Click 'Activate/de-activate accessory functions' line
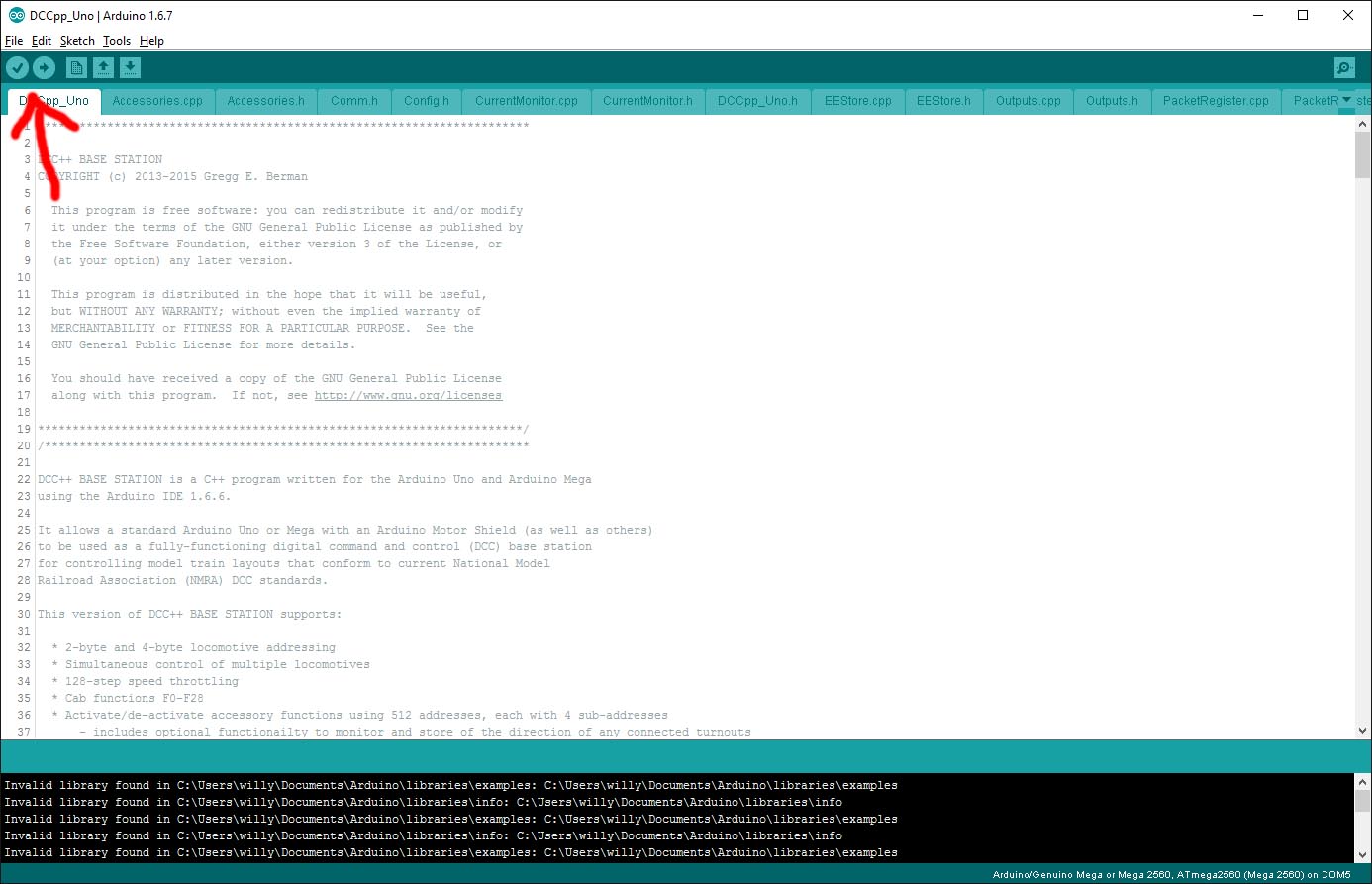This screenshot has width=1372, height=884. pyautogui.click(x=359, y=715)
